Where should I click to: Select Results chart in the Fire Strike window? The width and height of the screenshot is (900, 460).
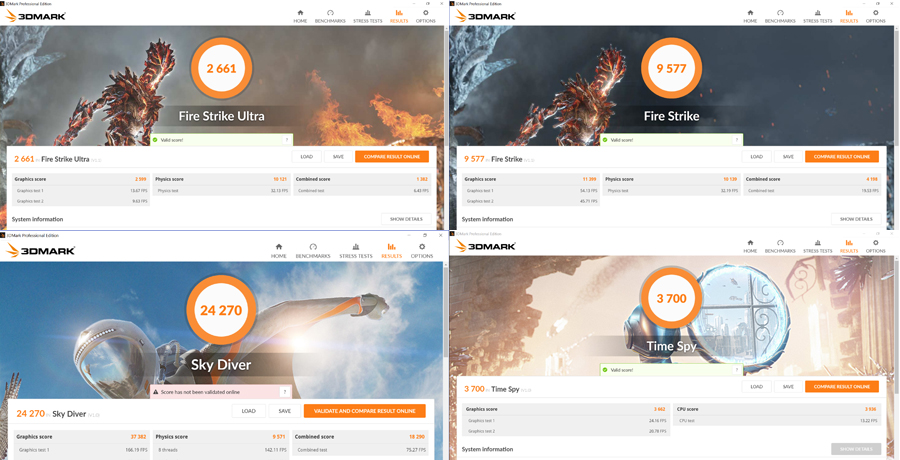(849, 16)
